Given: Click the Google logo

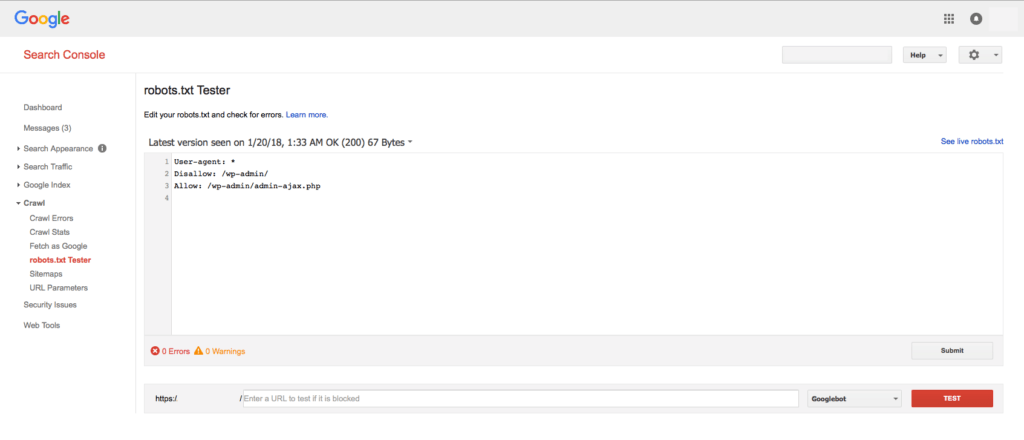Looking at the screenshot, I should (42, 19).
